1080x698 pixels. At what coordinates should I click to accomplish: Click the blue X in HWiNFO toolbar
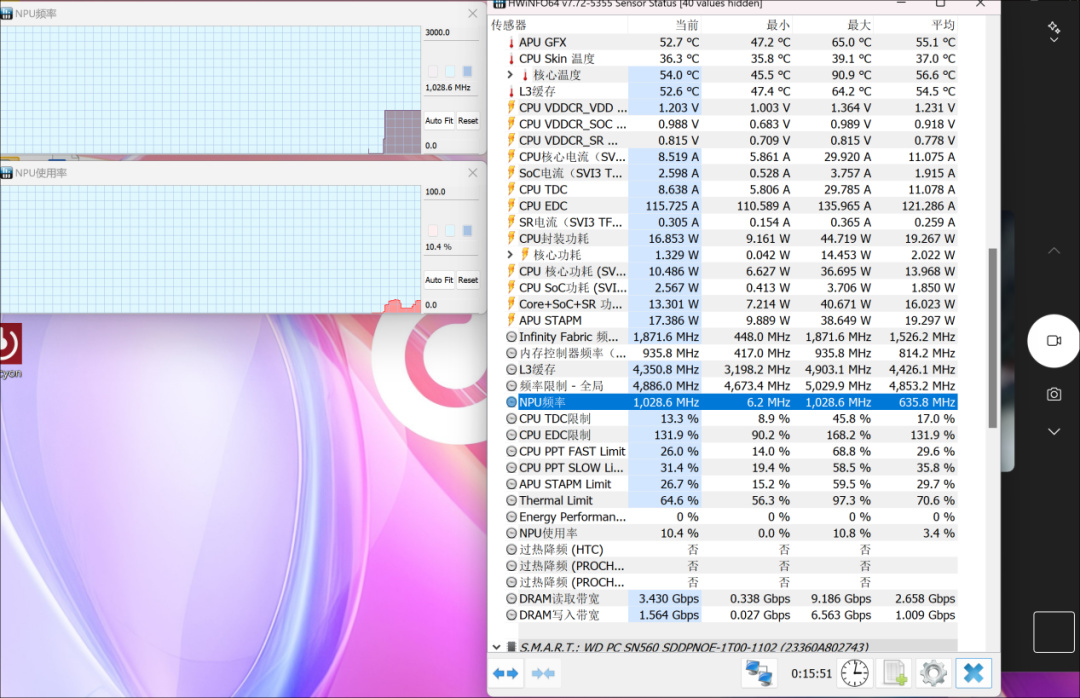973,673
